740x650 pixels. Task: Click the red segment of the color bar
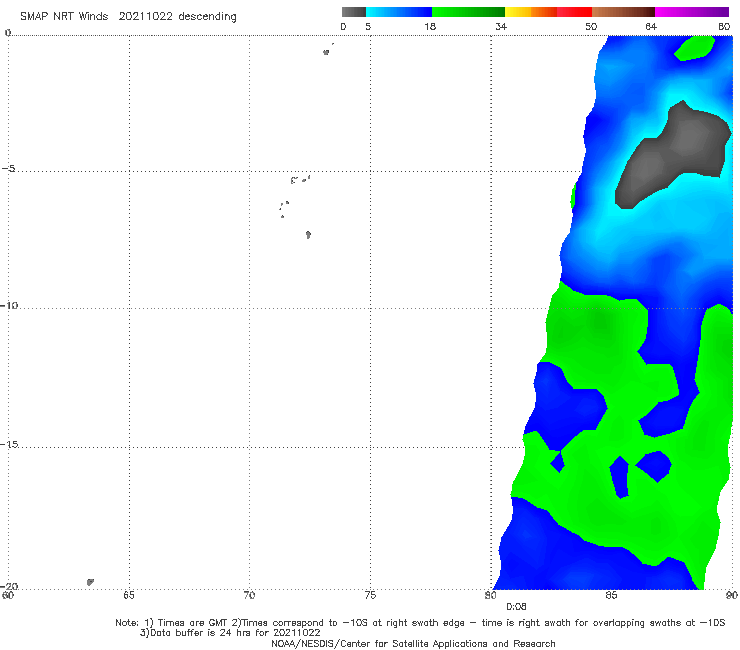pos(574,12)
